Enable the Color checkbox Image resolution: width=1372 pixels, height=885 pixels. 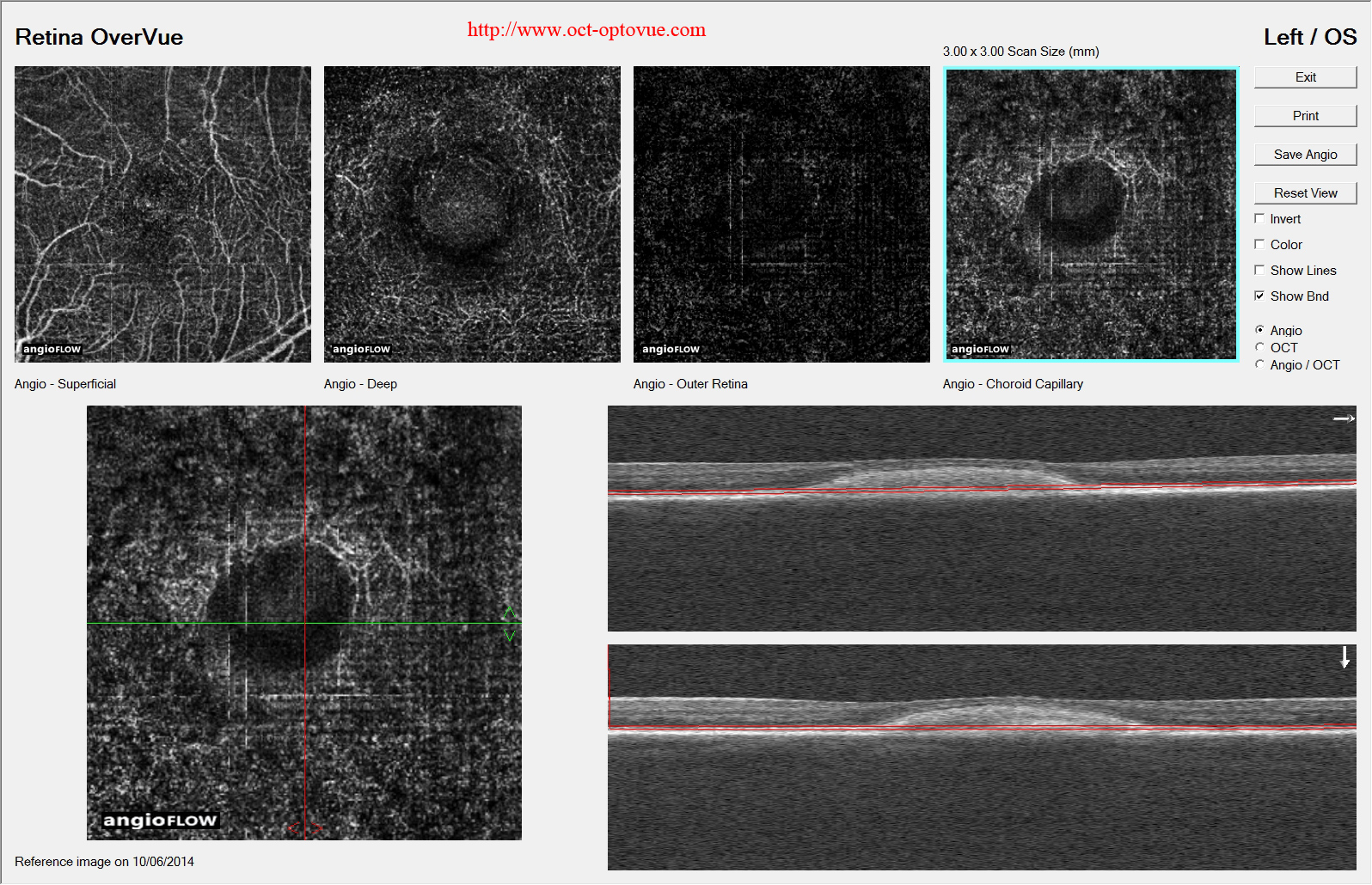tap(1259, 245)
